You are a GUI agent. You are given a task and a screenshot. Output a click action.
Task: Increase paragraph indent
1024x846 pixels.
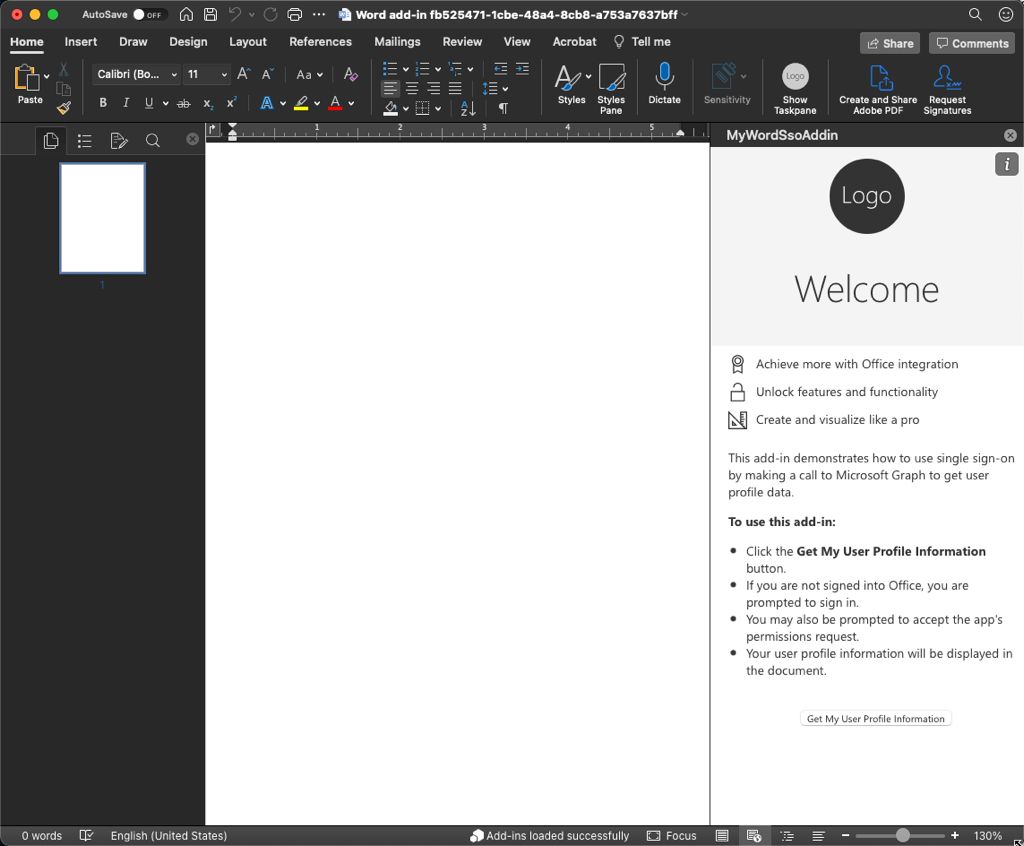[522, 69]
